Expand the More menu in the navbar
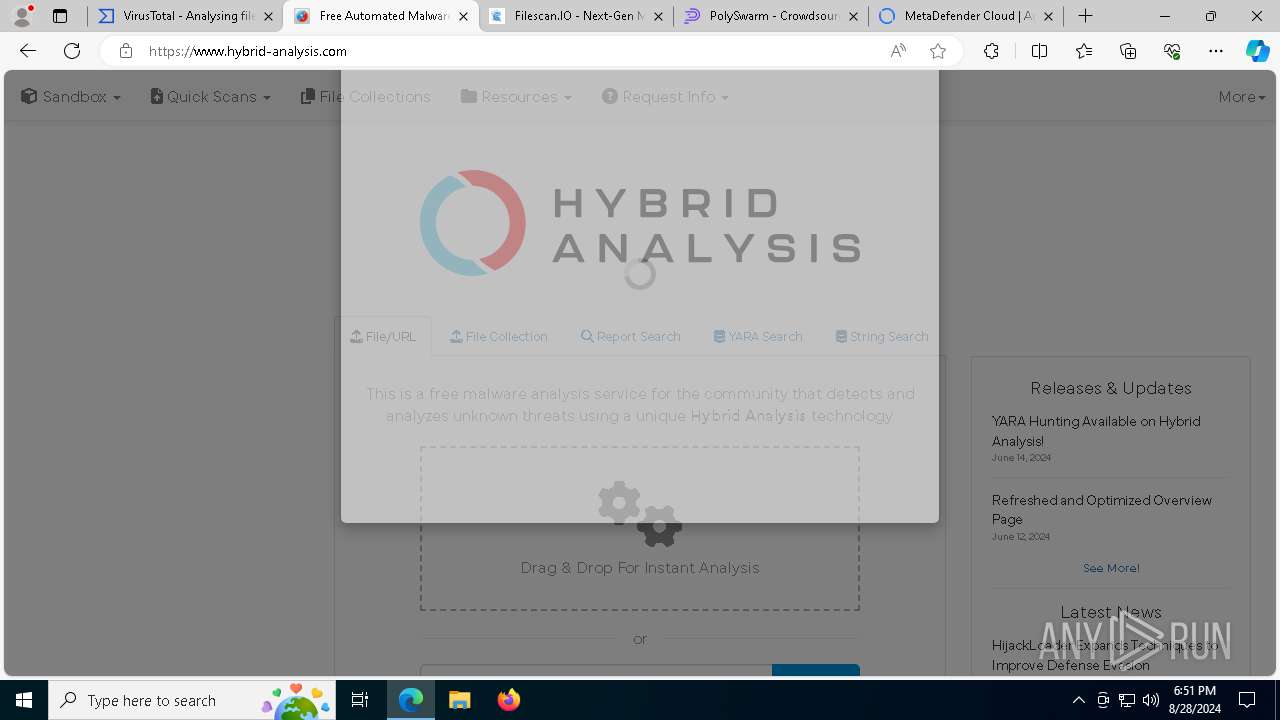 pos(1241,97)
